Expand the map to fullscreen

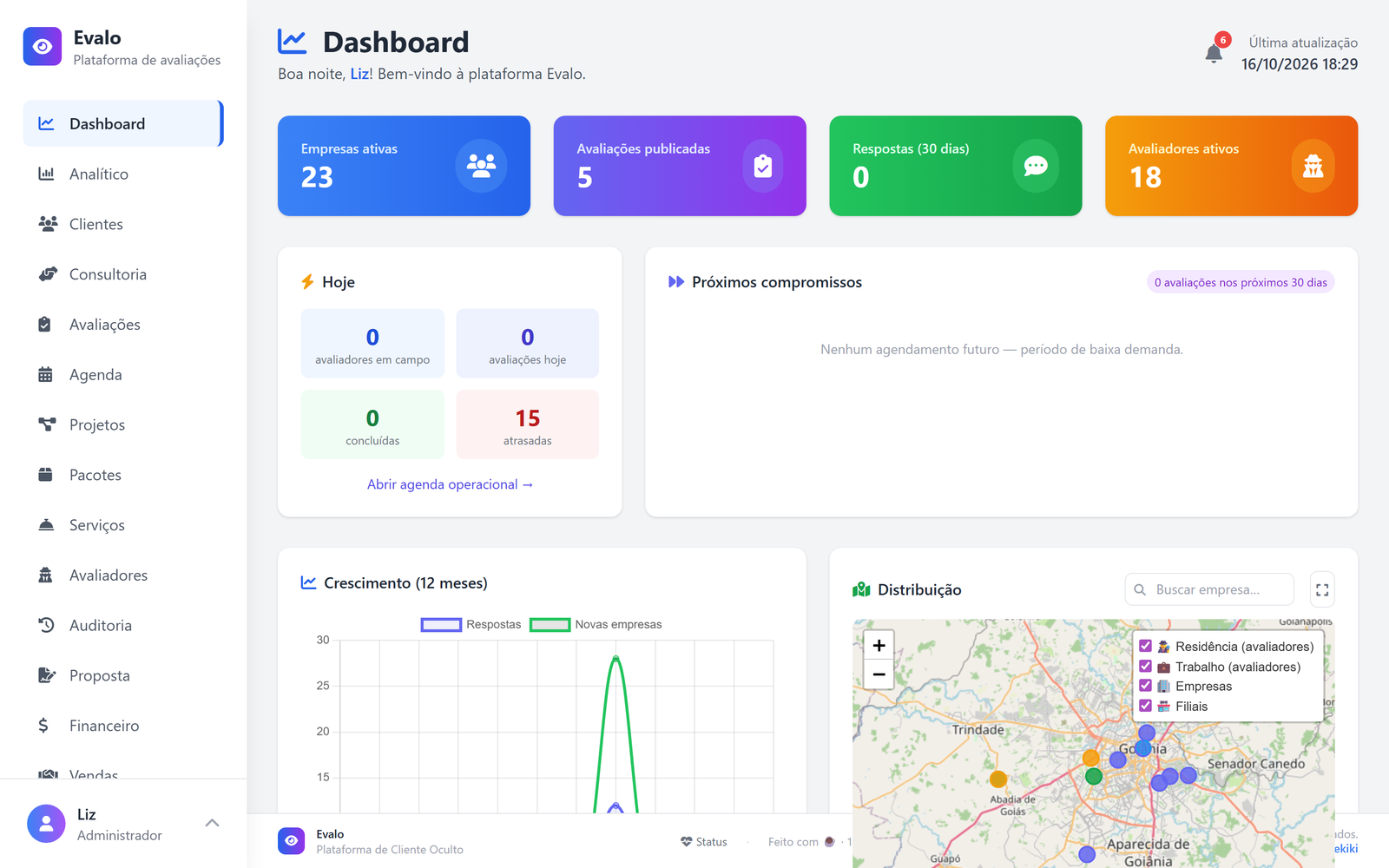click(1322, 589)
